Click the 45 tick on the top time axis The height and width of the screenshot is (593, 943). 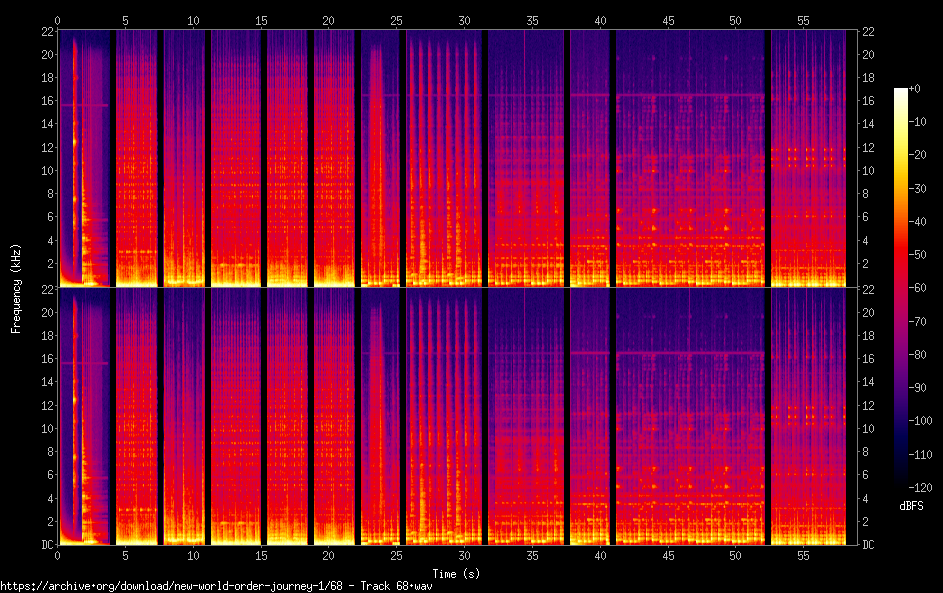(x=668, y=19)
